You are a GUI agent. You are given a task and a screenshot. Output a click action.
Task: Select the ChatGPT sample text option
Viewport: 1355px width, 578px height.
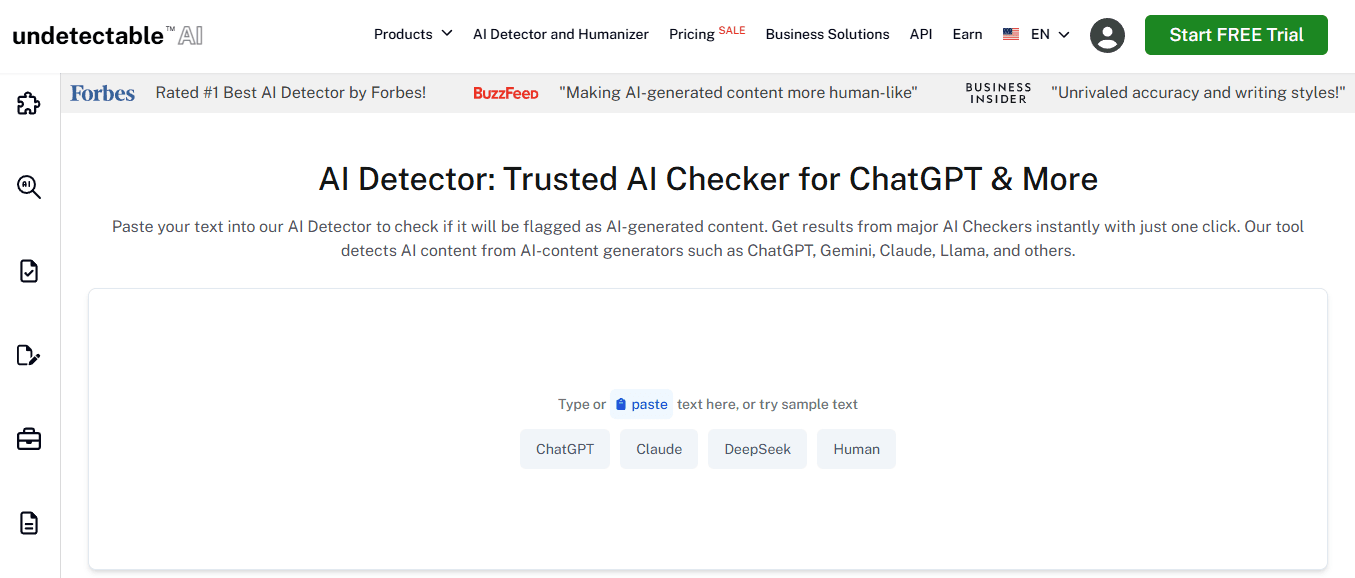tap(564, 448)
